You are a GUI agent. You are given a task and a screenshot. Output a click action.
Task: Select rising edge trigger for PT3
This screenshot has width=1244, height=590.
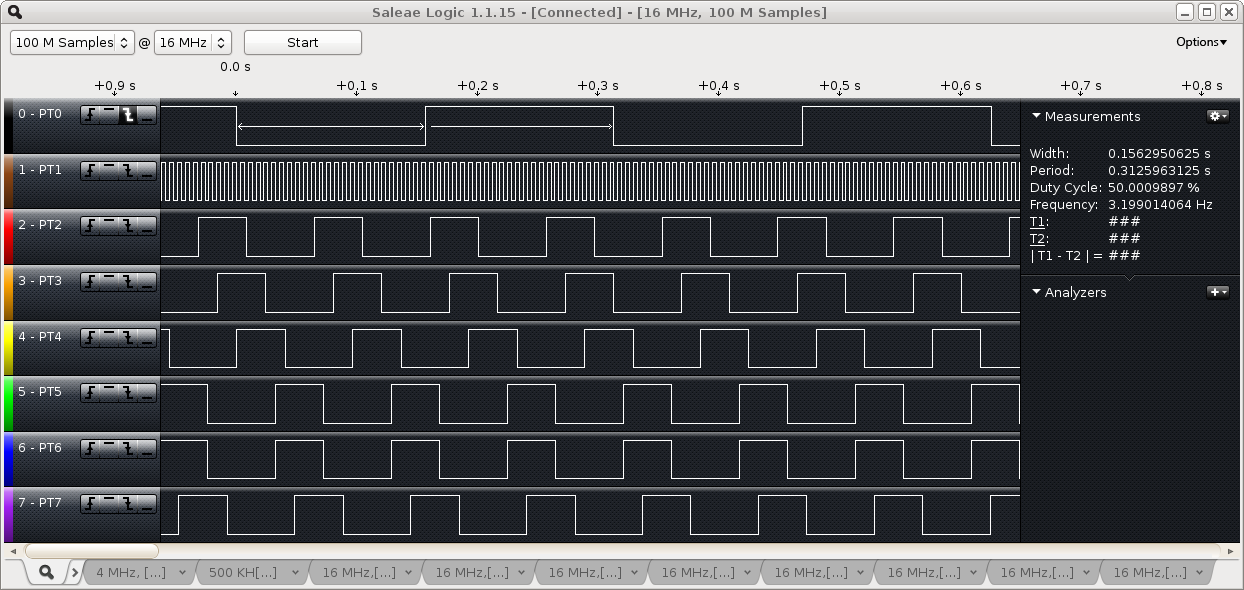(90, 282)
